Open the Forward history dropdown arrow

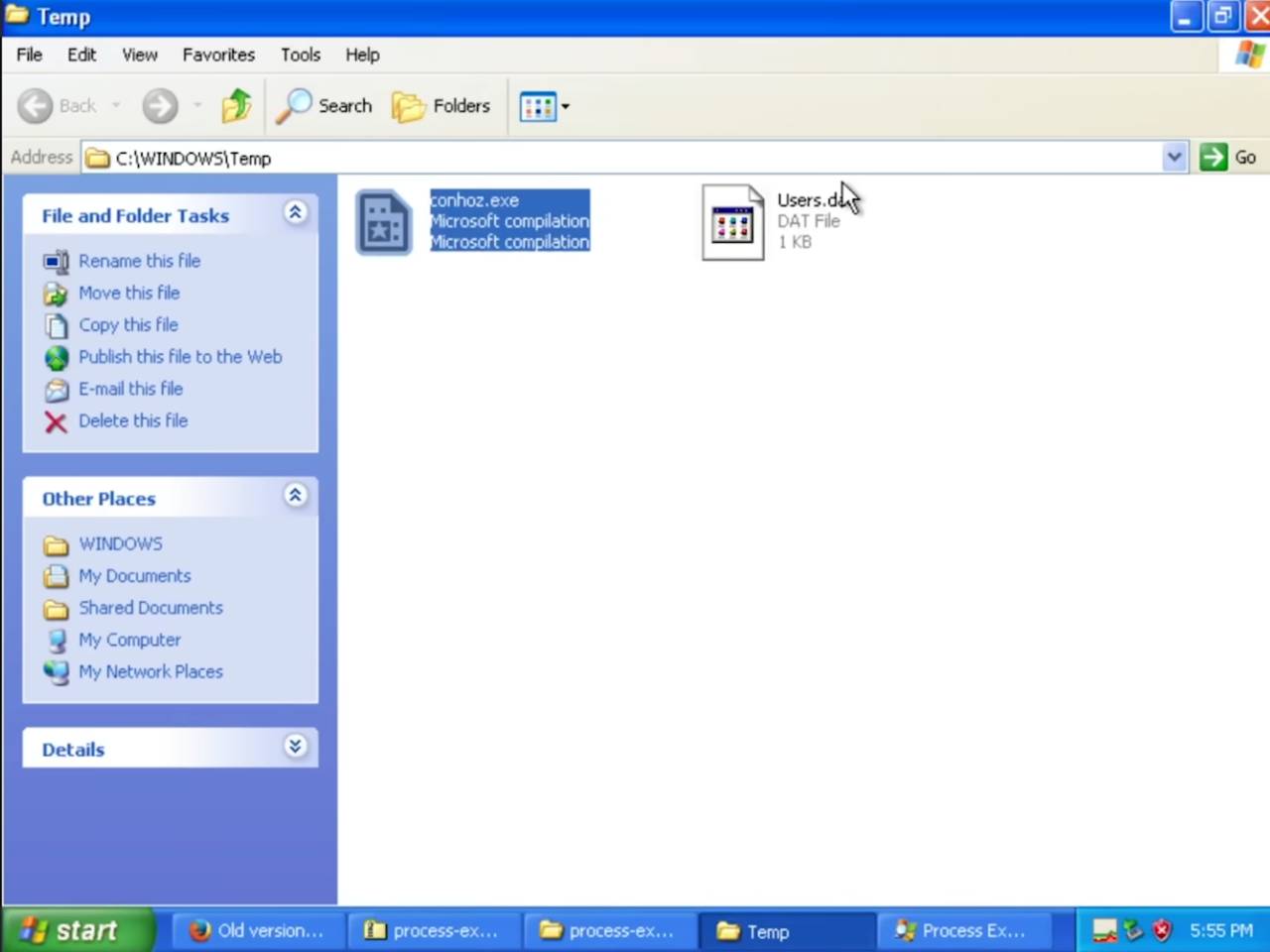(197, 106)
